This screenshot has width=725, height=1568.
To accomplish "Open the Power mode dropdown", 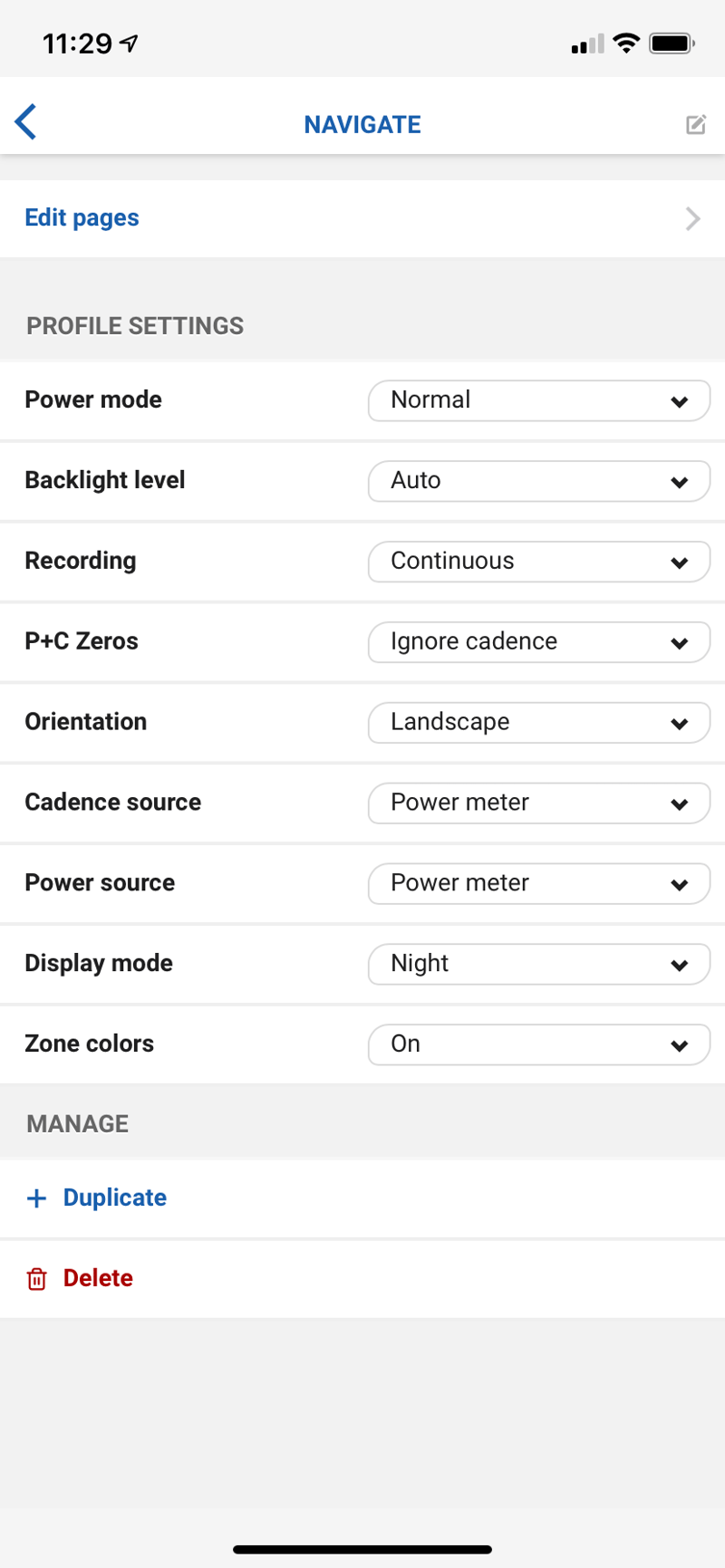I will (538, 400).
